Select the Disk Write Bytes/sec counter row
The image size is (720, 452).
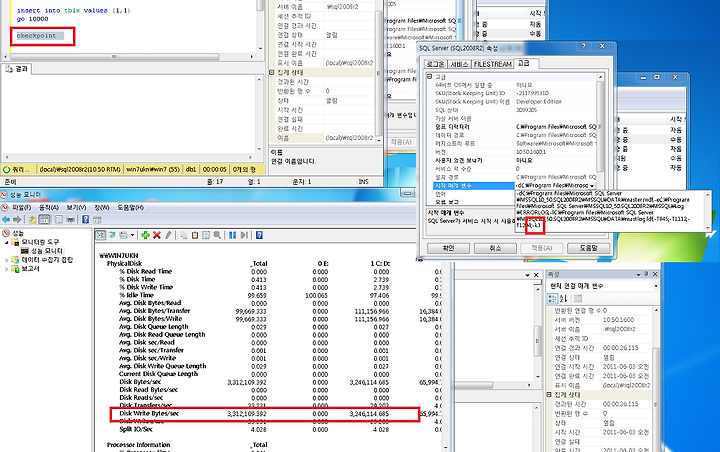264,413
